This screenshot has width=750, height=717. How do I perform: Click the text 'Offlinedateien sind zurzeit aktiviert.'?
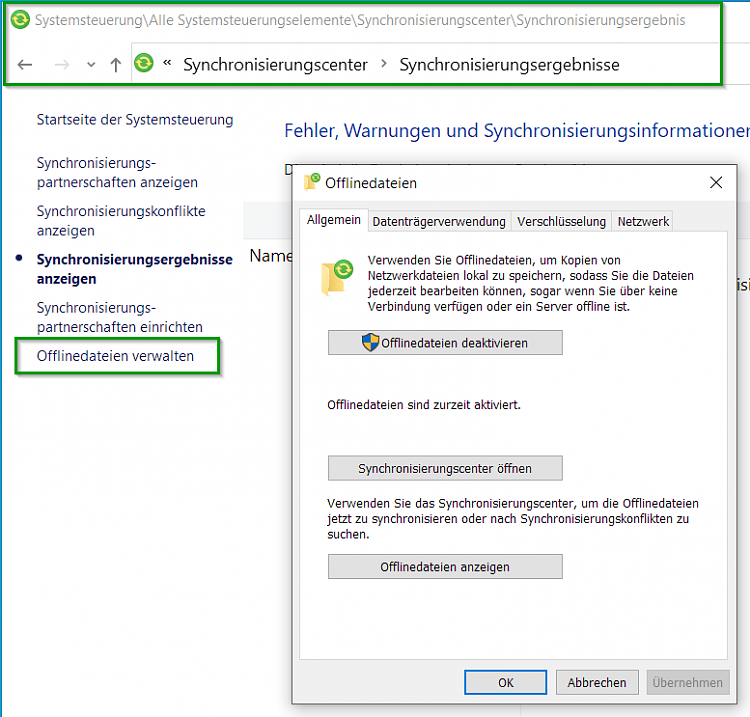[x=424, y=405]
